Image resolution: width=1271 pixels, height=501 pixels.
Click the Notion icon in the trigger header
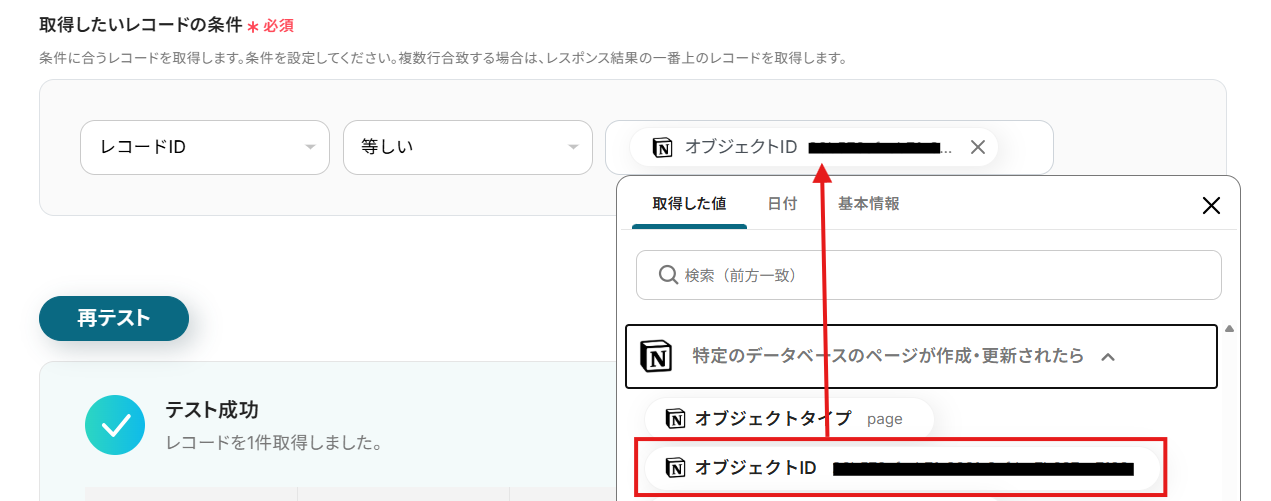(656, 356)
